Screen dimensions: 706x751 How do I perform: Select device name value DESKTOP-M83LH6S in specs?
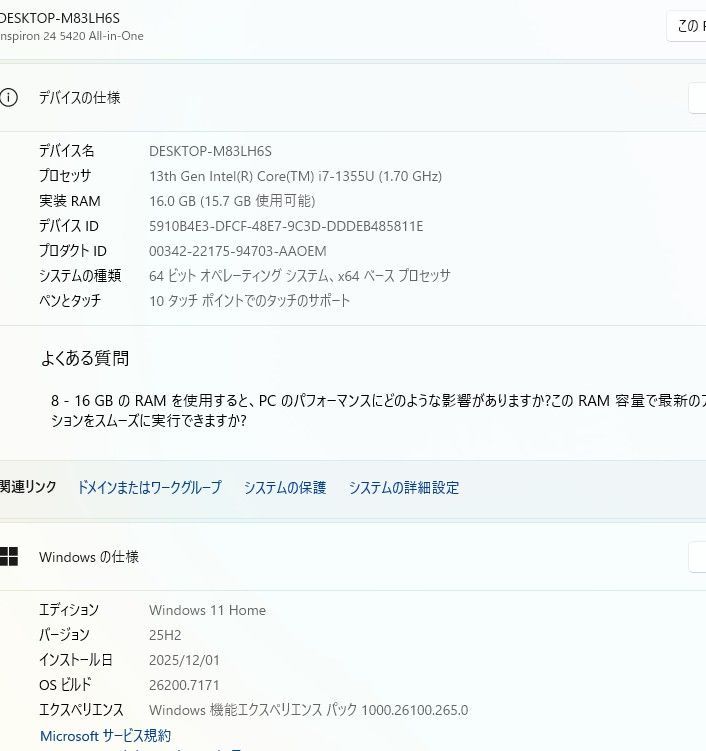pos(210,151)
